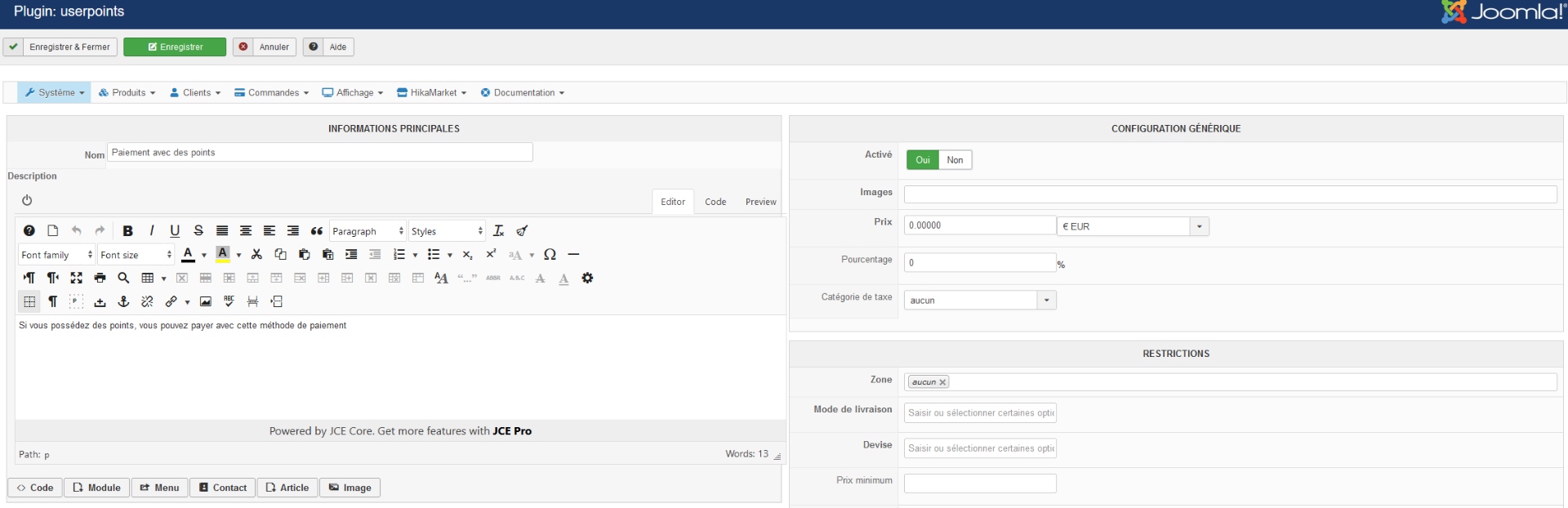The image size is (1568, 508).
Task: Expand the insert table dropdown arrow
Action: [x=164, y=279]
